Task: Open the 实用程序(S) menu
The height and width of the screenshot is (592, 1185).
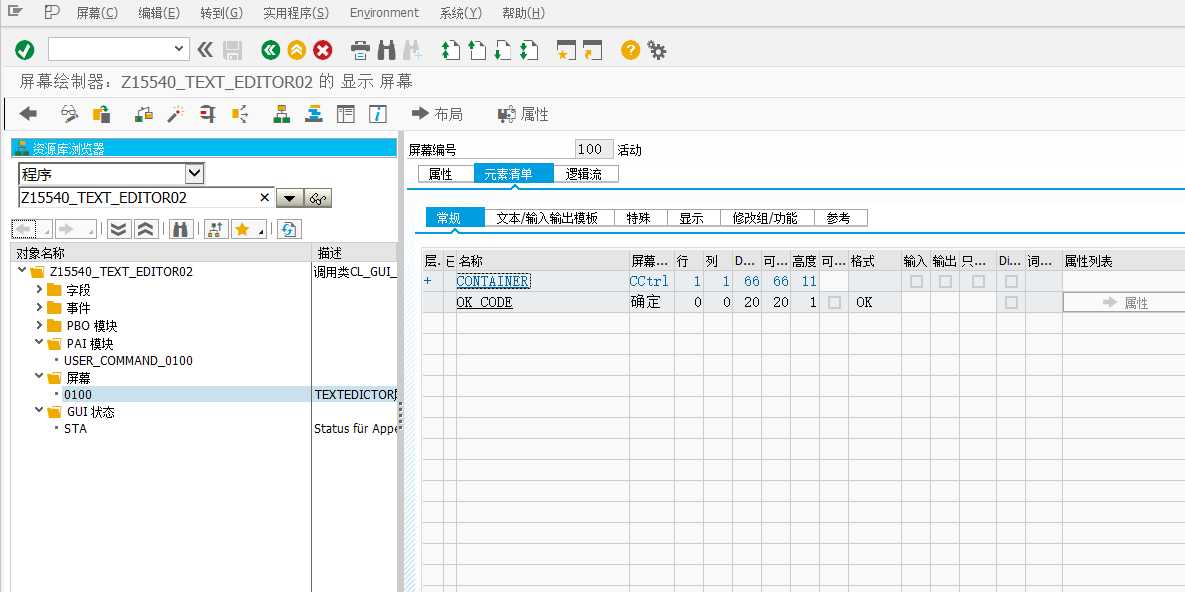Action: 296,13
